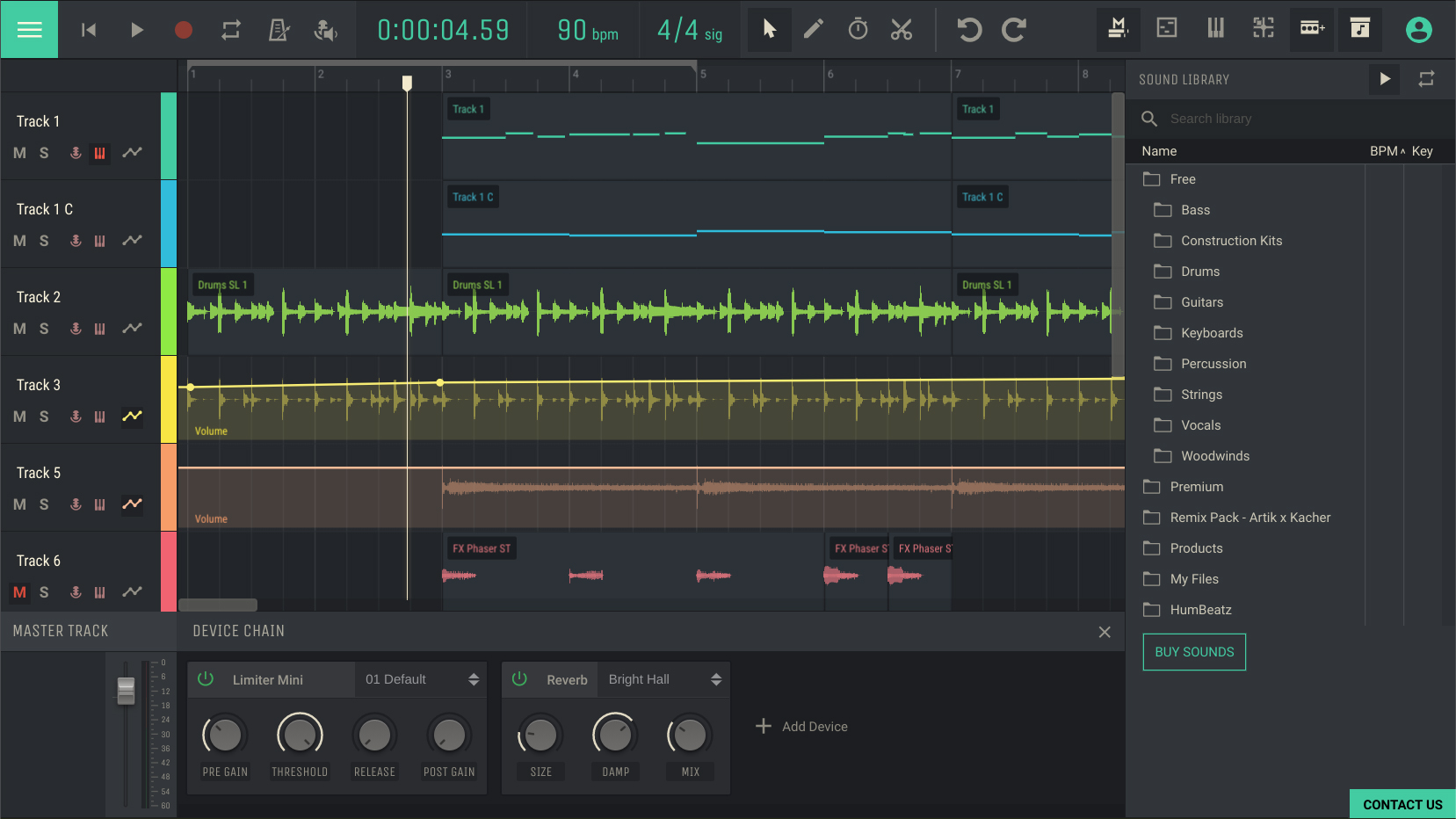Undo the last action
Viewport: 1456px width, 819px height.
tap(969, 30)
